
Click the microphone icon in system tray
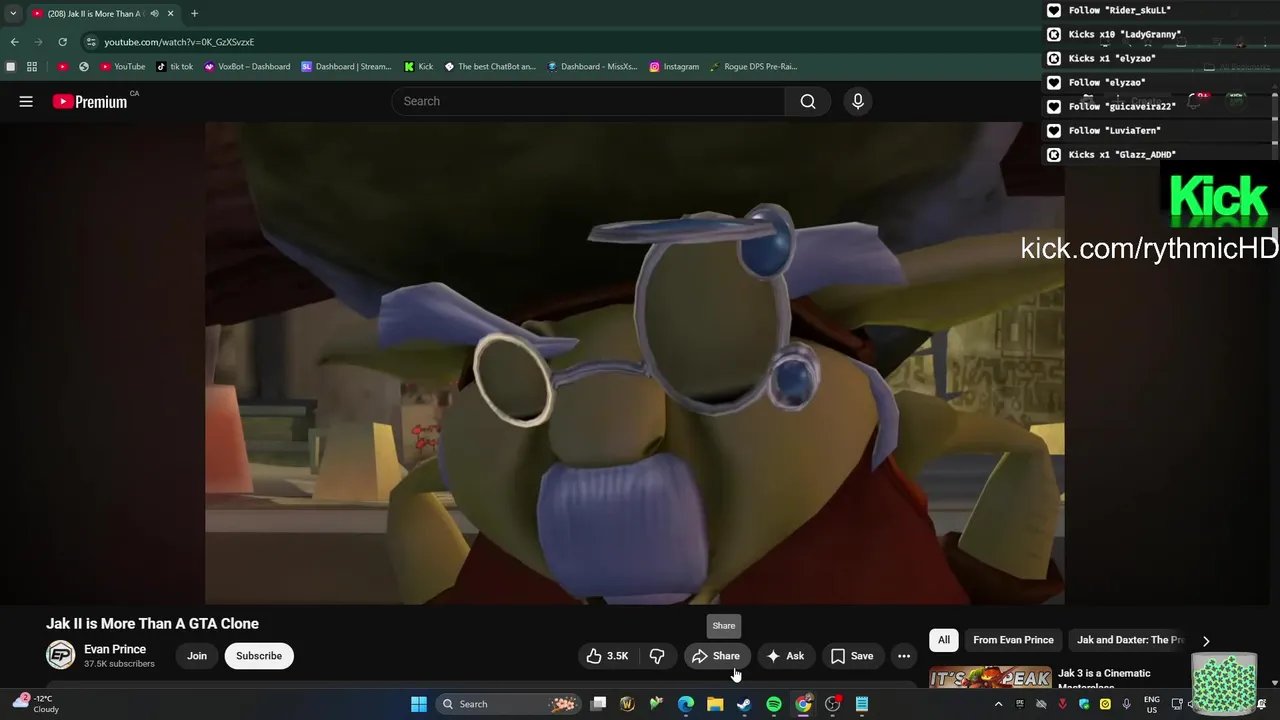click(x=1127, y=704)
